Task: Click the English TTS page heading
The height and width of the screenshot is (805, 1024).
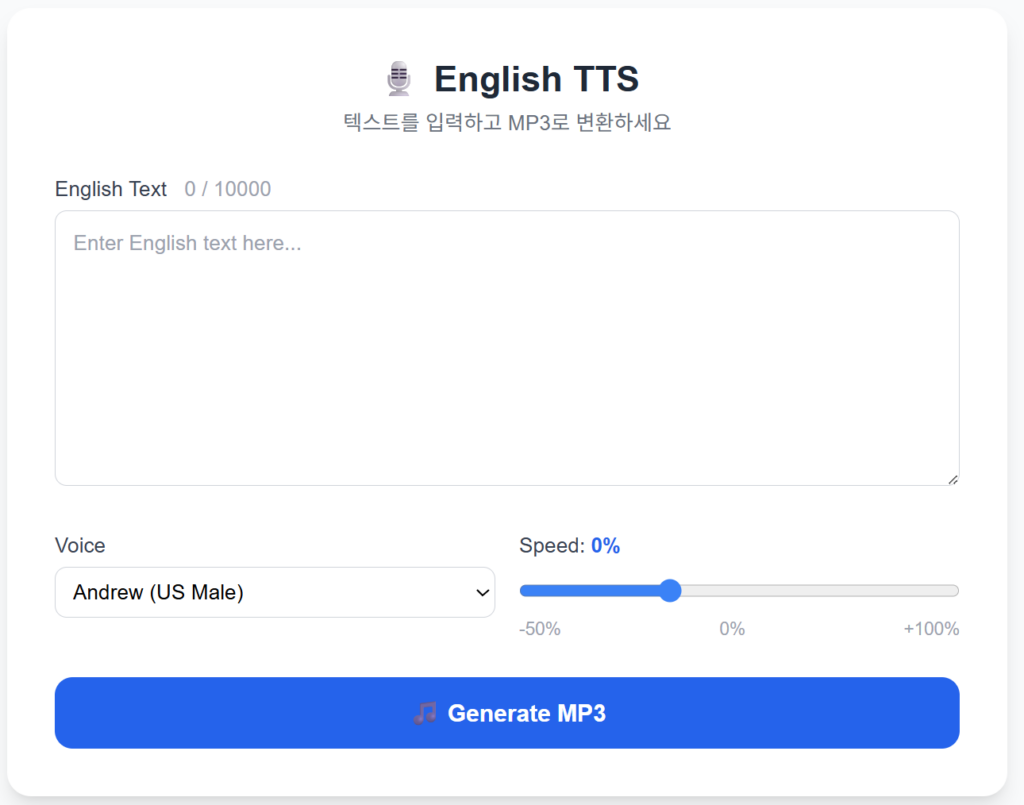Action: click(x=536, y=78)
